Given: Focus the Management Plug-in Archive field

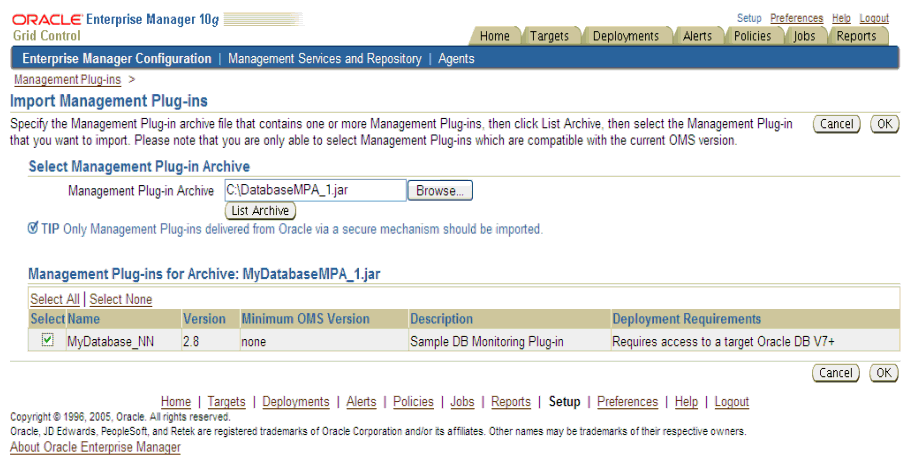Looking at the screenshot, I should 314,190.
